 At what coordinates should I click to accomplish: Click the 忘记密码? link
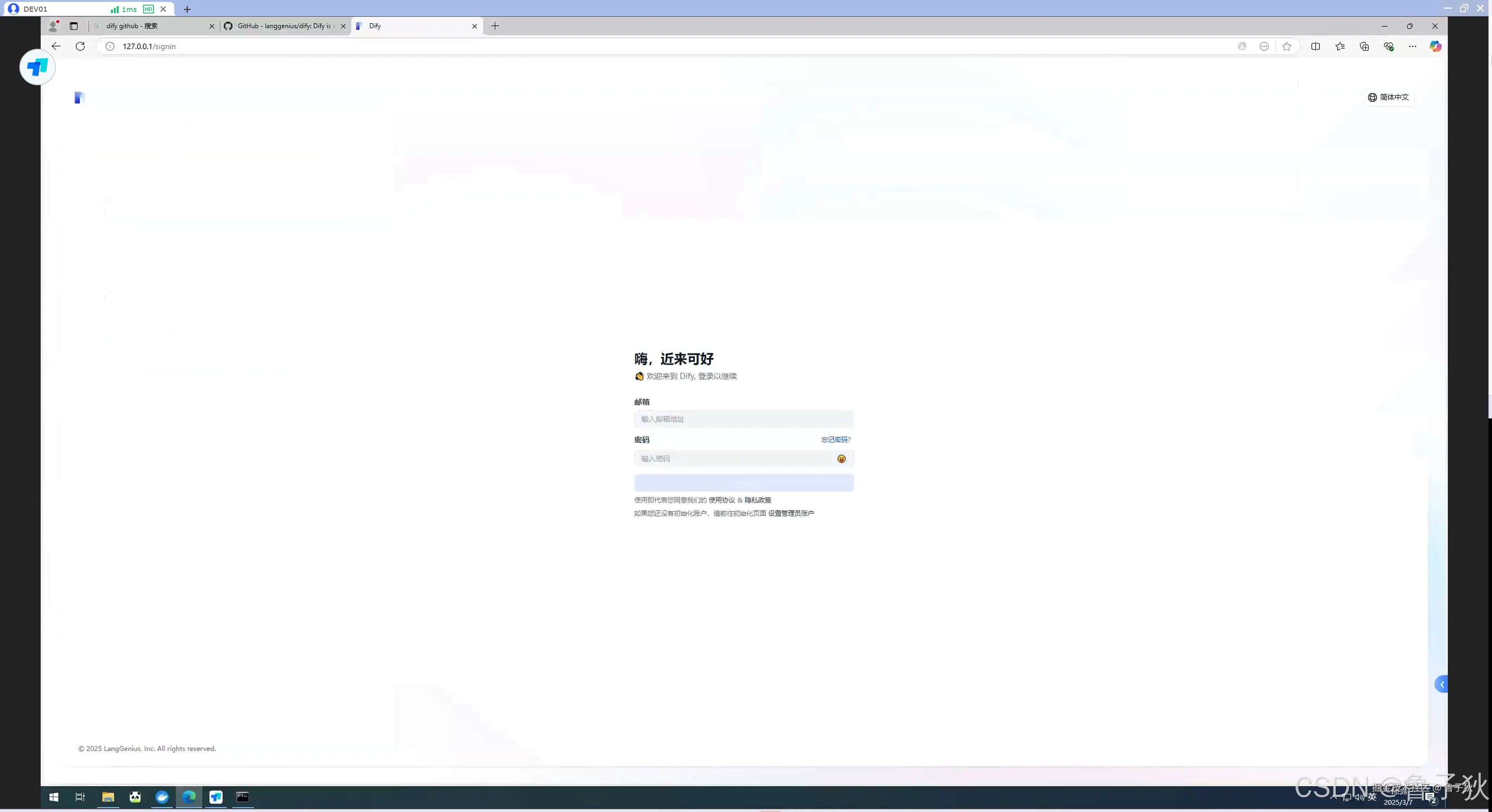pos(835,440)
